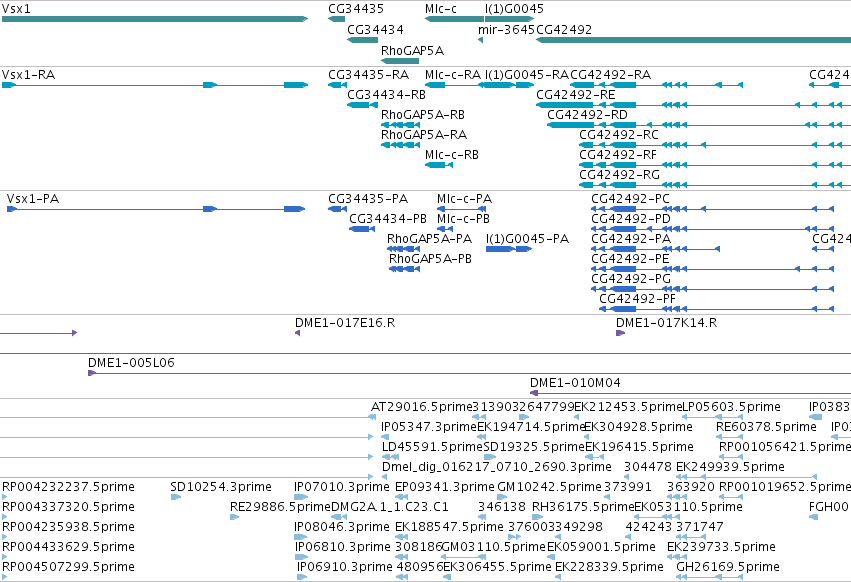Click the CG34435-RA transcript label

(368, 75)
